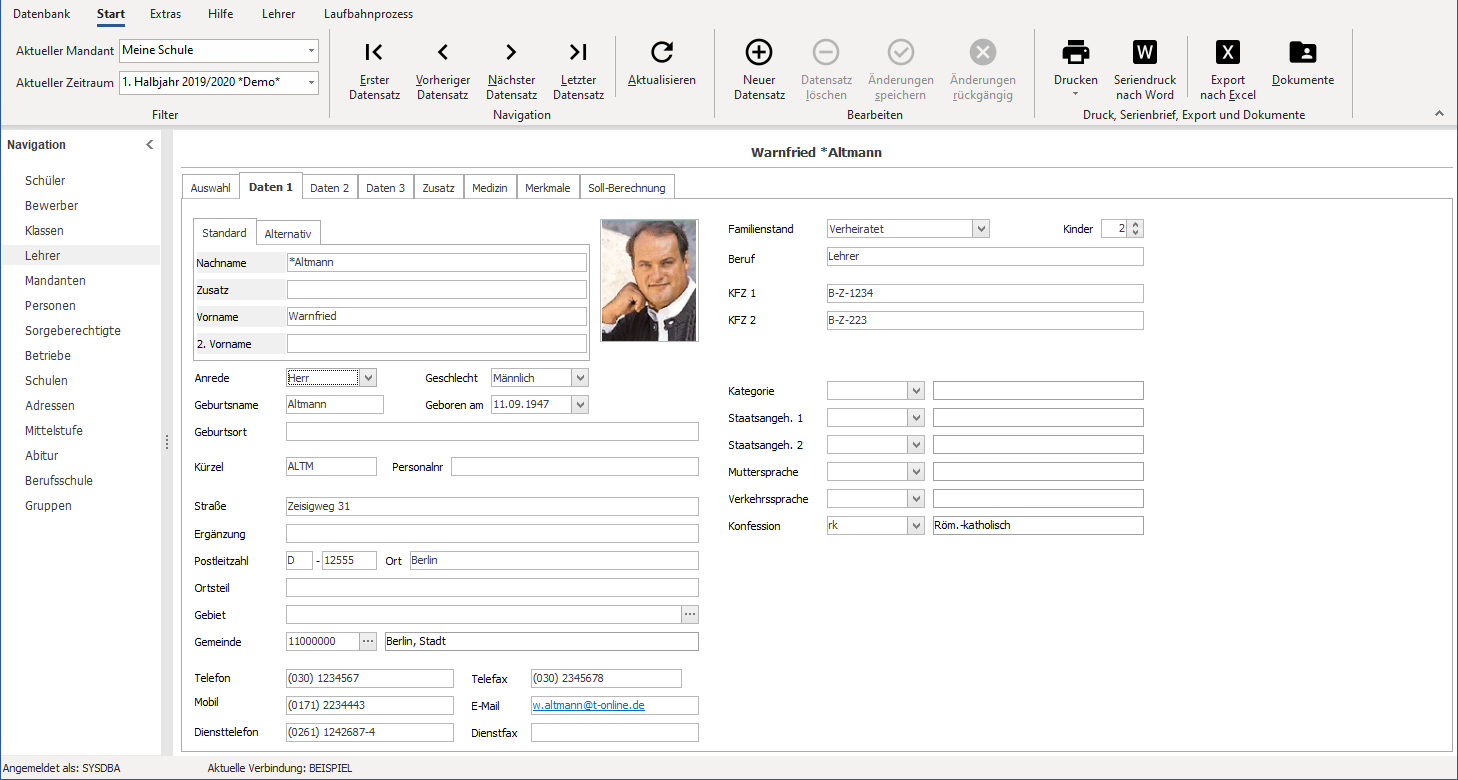
Task: Click Änderungen speichern checkmark icon
Action: (x=901, y=52)
